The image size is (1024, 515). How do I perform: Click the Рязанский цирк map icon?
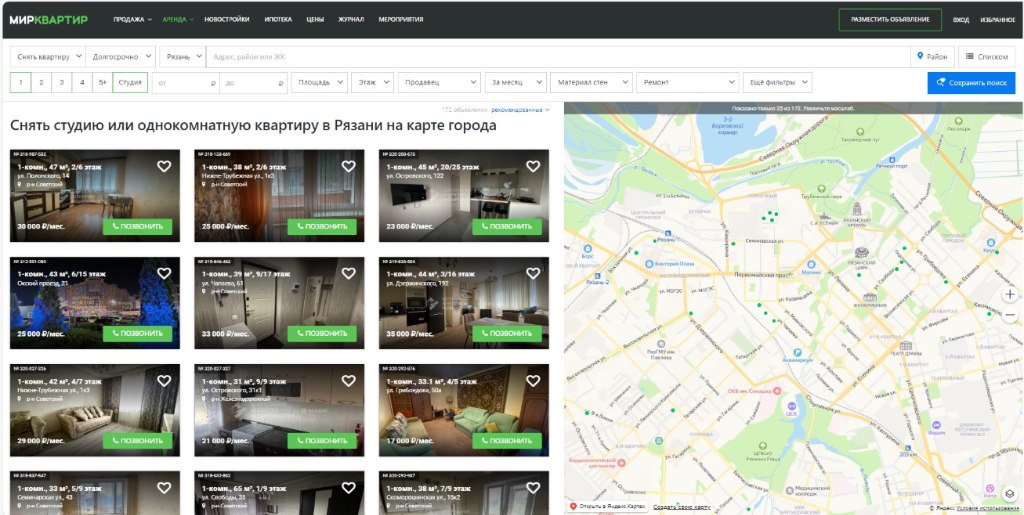coord(862,253)
